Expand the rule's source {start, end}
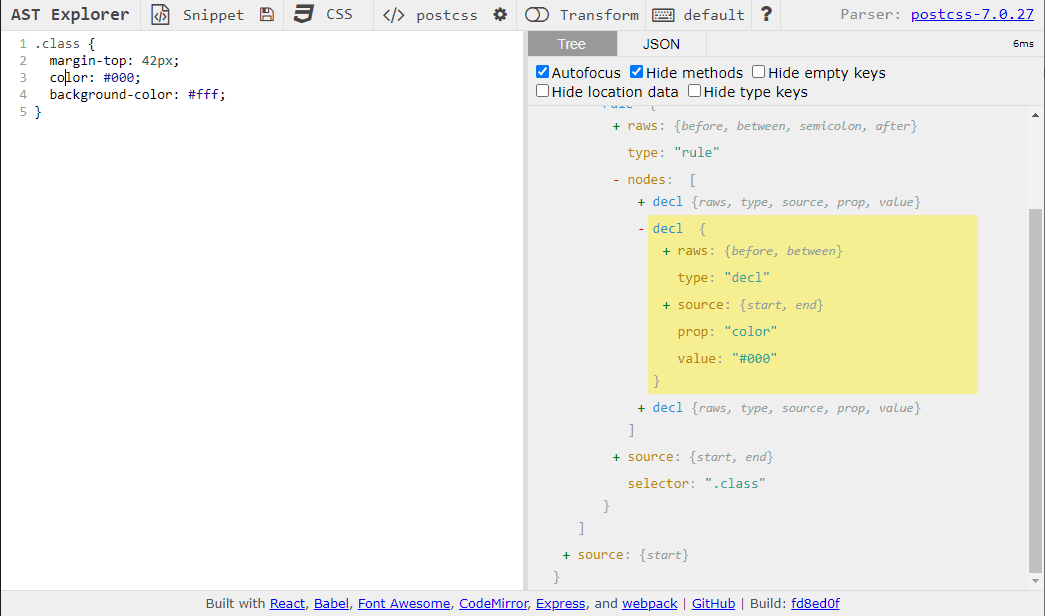Viewport: 1045px width, 616px height. coord(616,457)
